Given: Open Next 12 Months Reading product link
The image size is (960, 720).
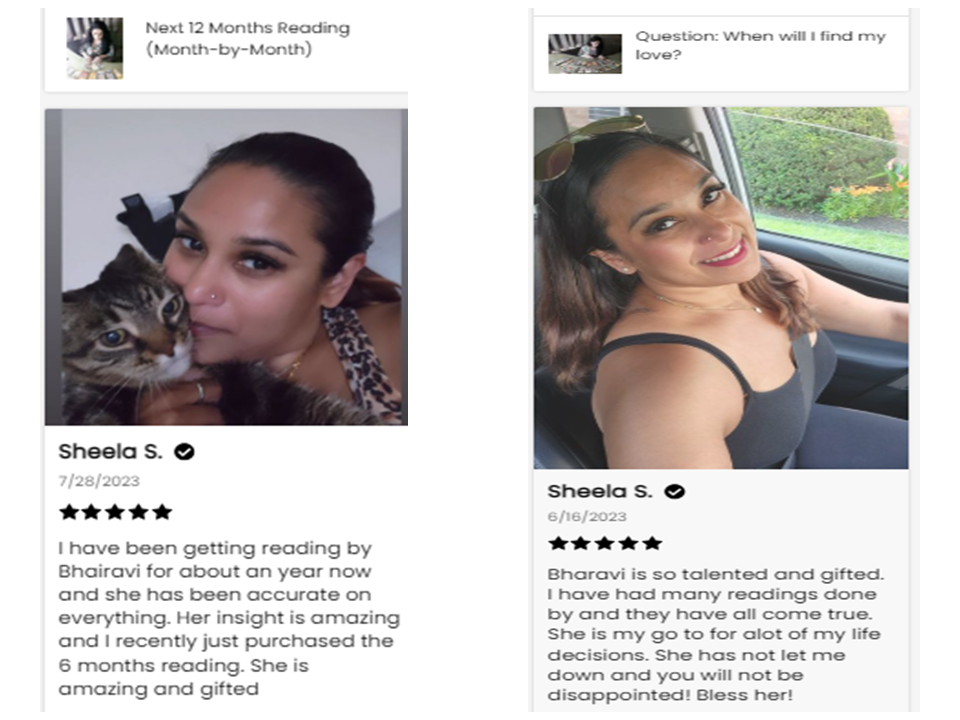Looking at the screenshot, I should [247, 39].
